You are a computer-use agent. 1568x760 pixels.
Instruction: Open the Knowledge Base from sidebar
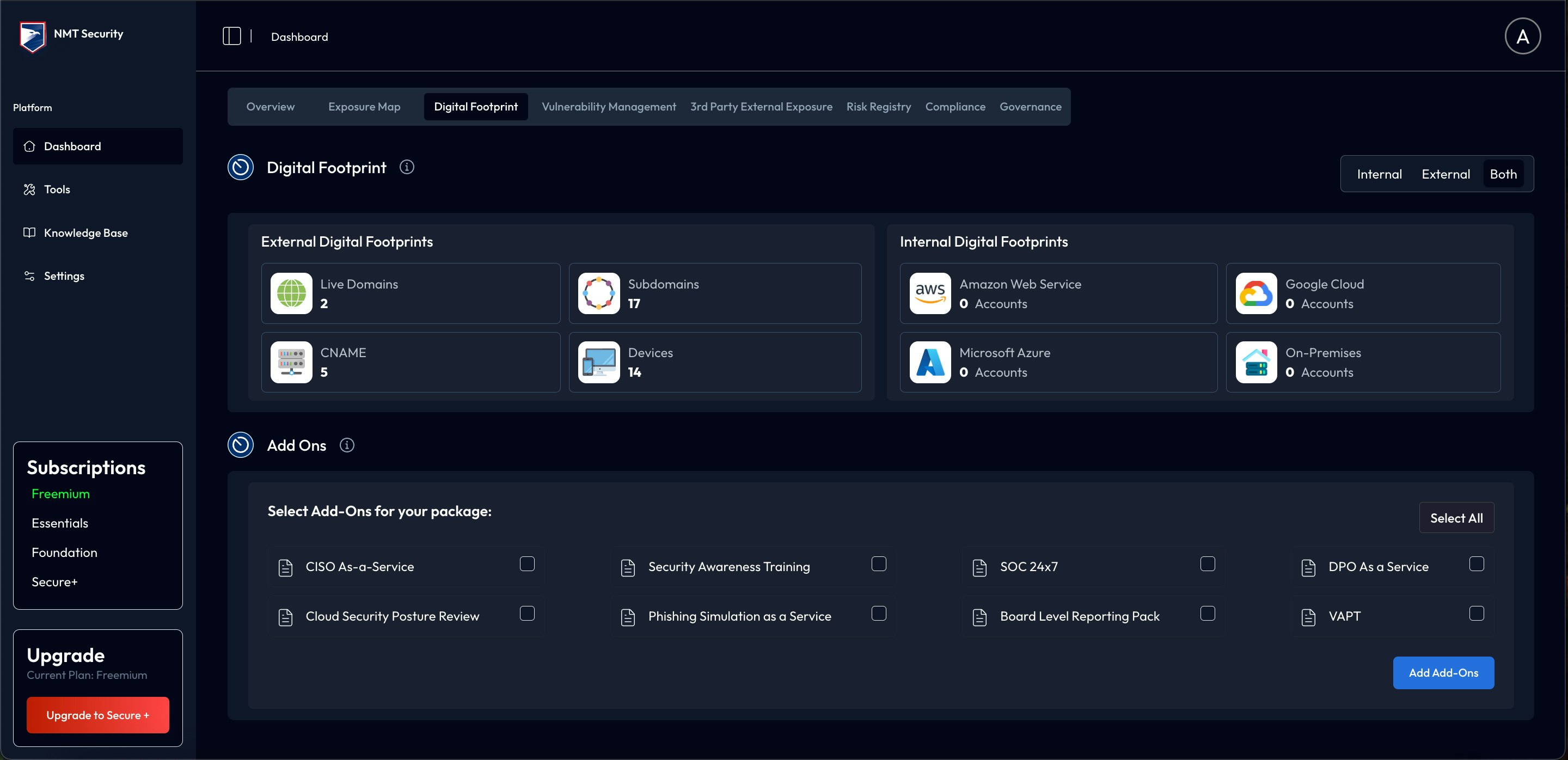pyautogui.click(x=85, y=232)
